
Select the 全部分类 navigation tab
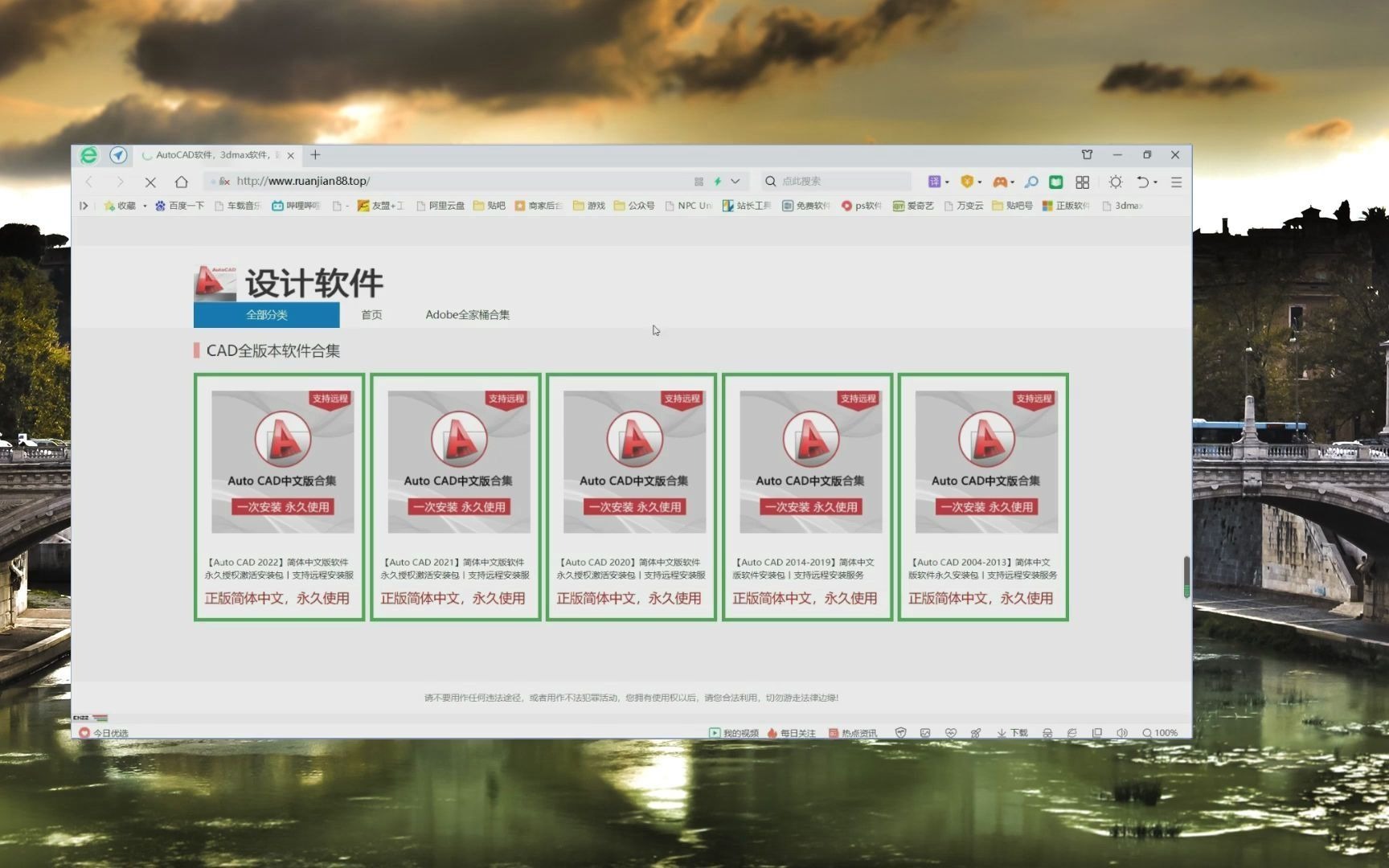click(x=267, y=315)
